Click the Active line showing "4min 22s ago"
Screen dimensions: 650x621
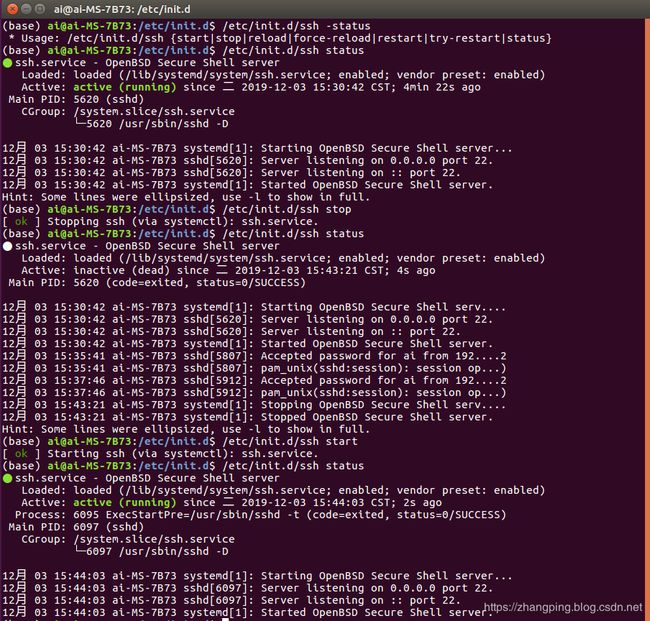pyautogui.click(x=251, y=87)
